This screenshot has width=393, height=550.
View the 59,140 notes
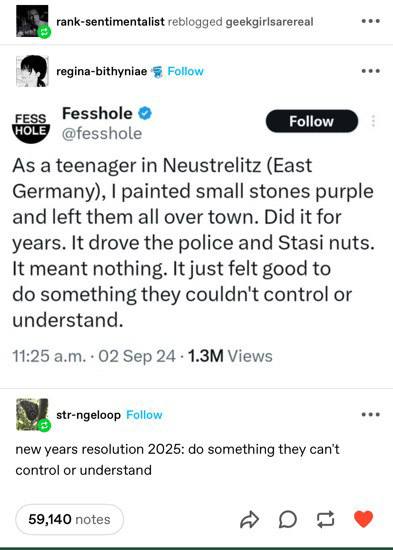click(x=69, y=519)
